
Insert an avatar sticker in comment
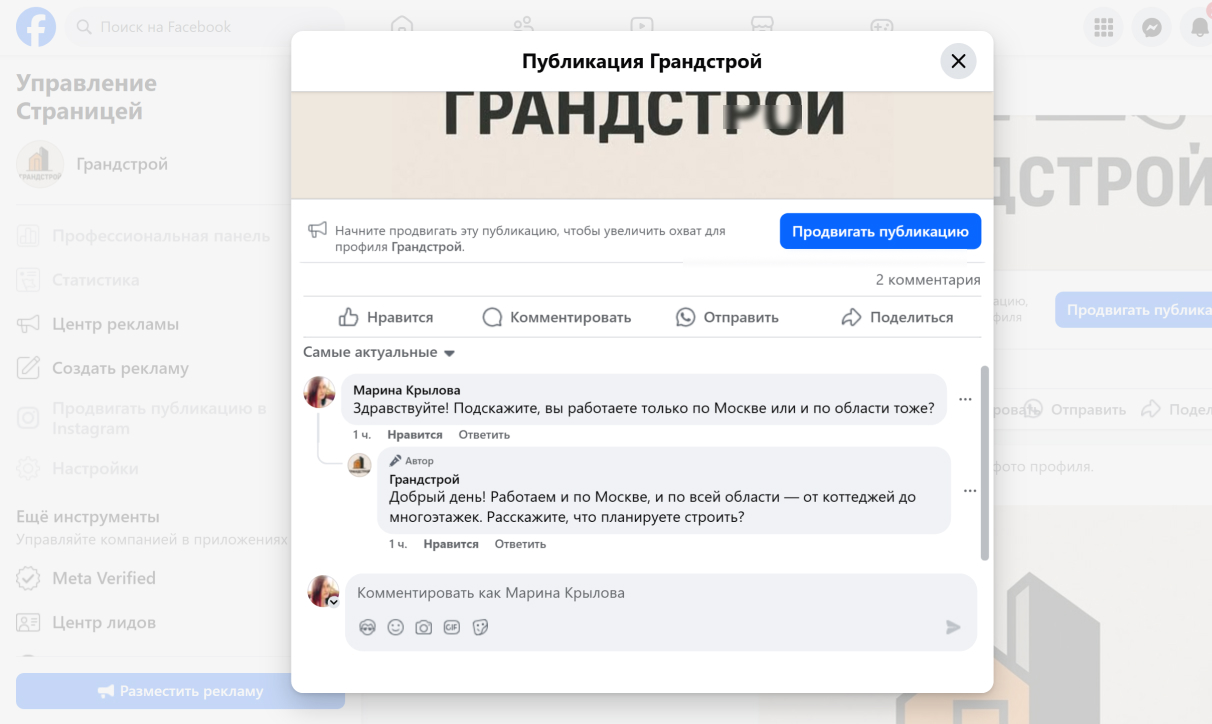click(367, 627)
